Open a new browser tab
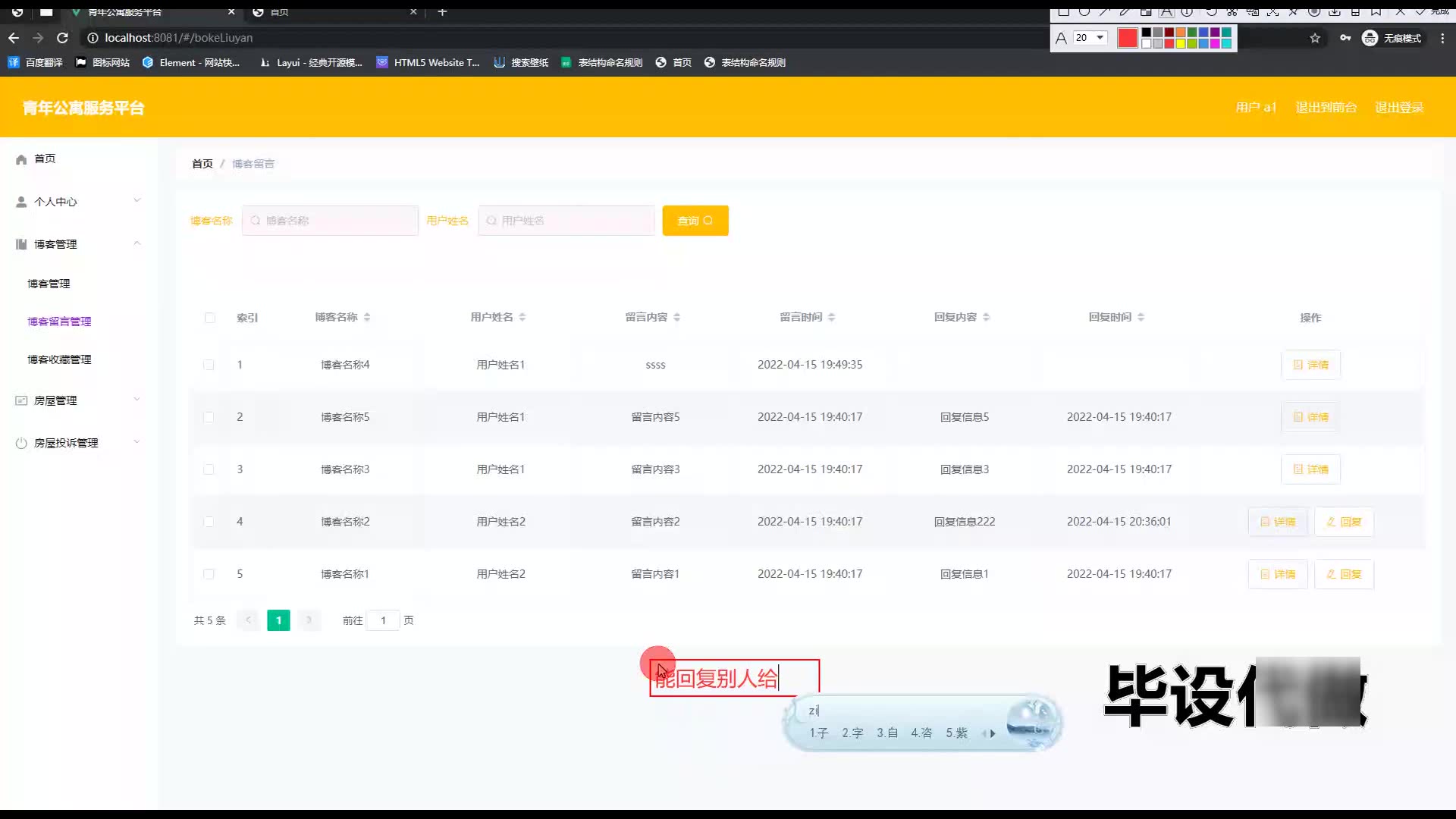Image resolution: width=1456 pixels, height=819 pixels. pyautogui.click(x=442, y=11)
